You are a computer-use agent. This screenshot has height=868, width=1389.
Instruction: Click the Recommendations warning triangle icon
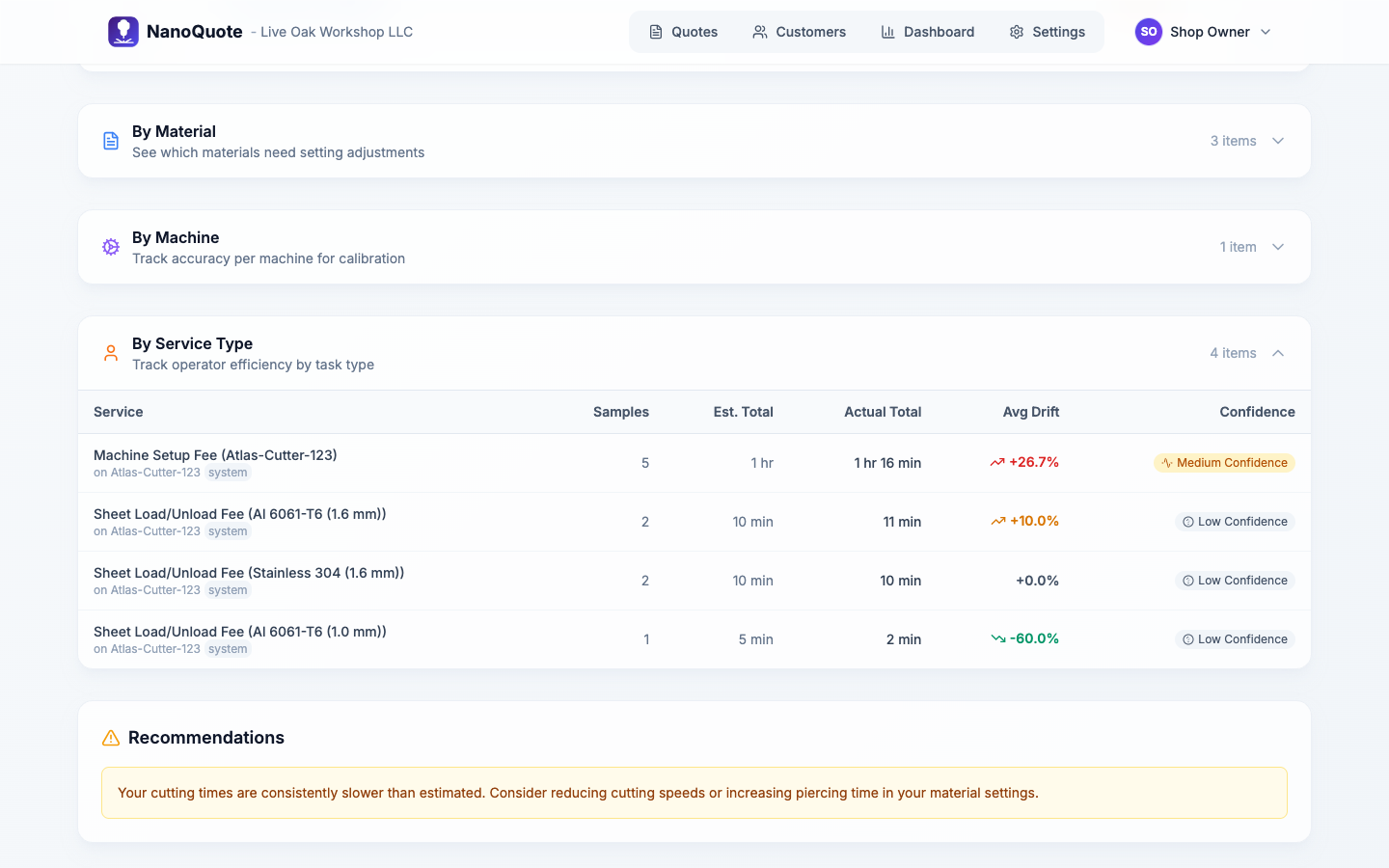[x=111, y=738]
